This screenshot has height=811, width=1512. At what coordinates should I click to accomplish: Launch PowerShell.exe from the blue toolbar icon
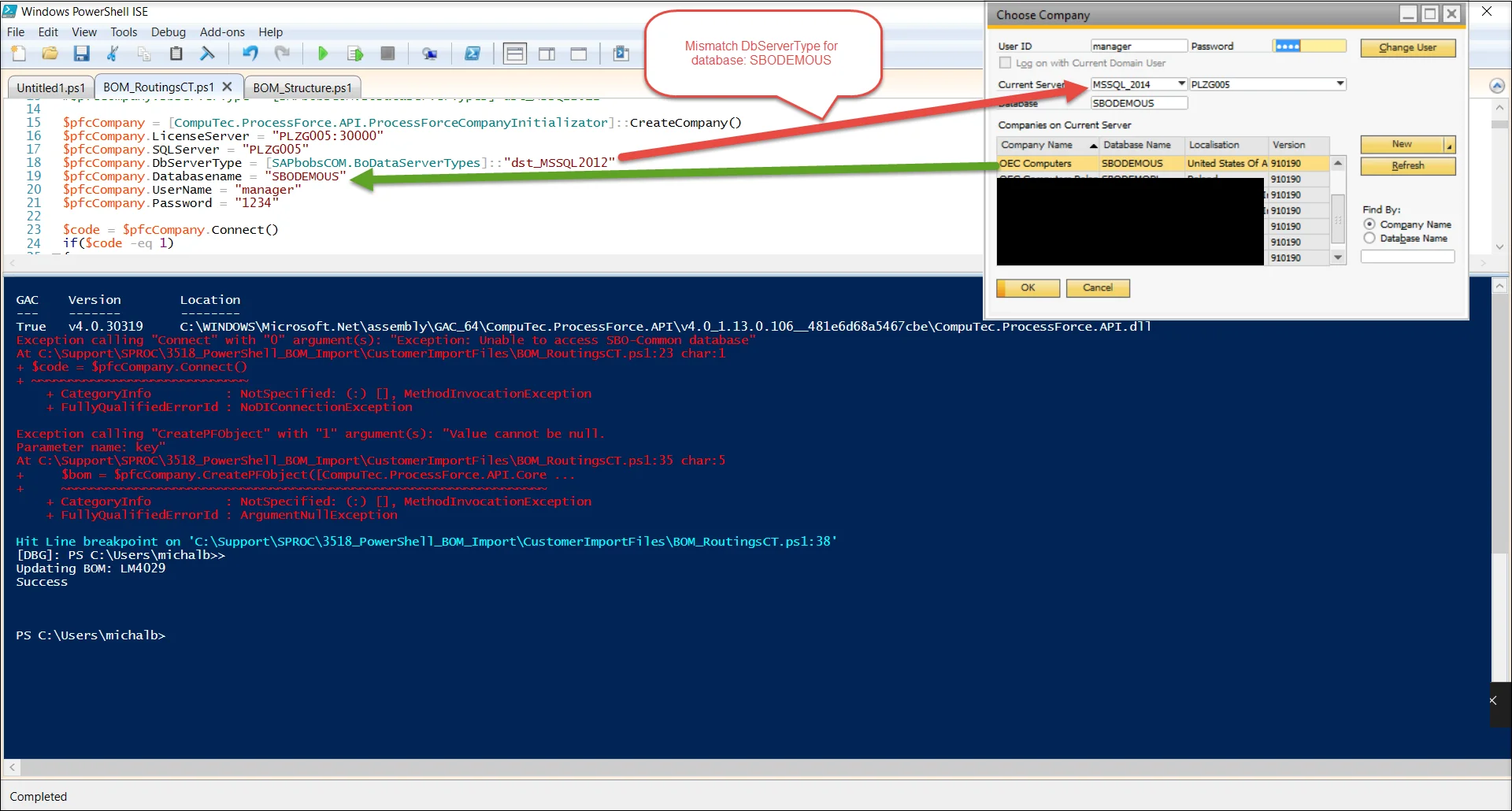[472, 54]
